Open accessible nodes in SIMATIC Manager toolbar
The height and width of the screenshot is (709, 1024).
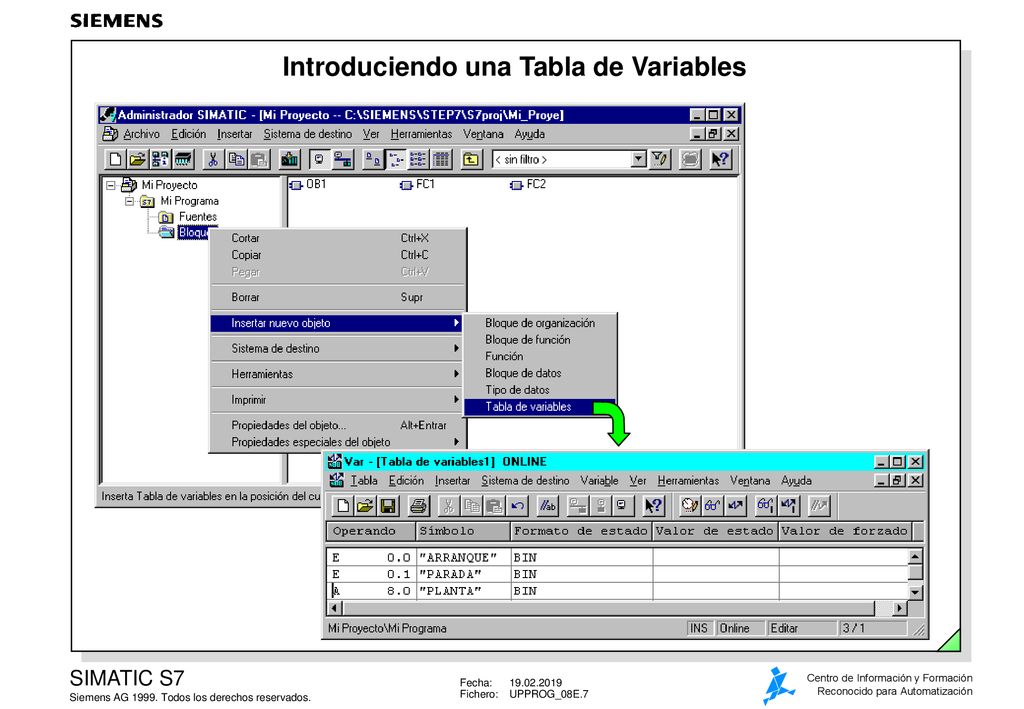click(159, 159)
